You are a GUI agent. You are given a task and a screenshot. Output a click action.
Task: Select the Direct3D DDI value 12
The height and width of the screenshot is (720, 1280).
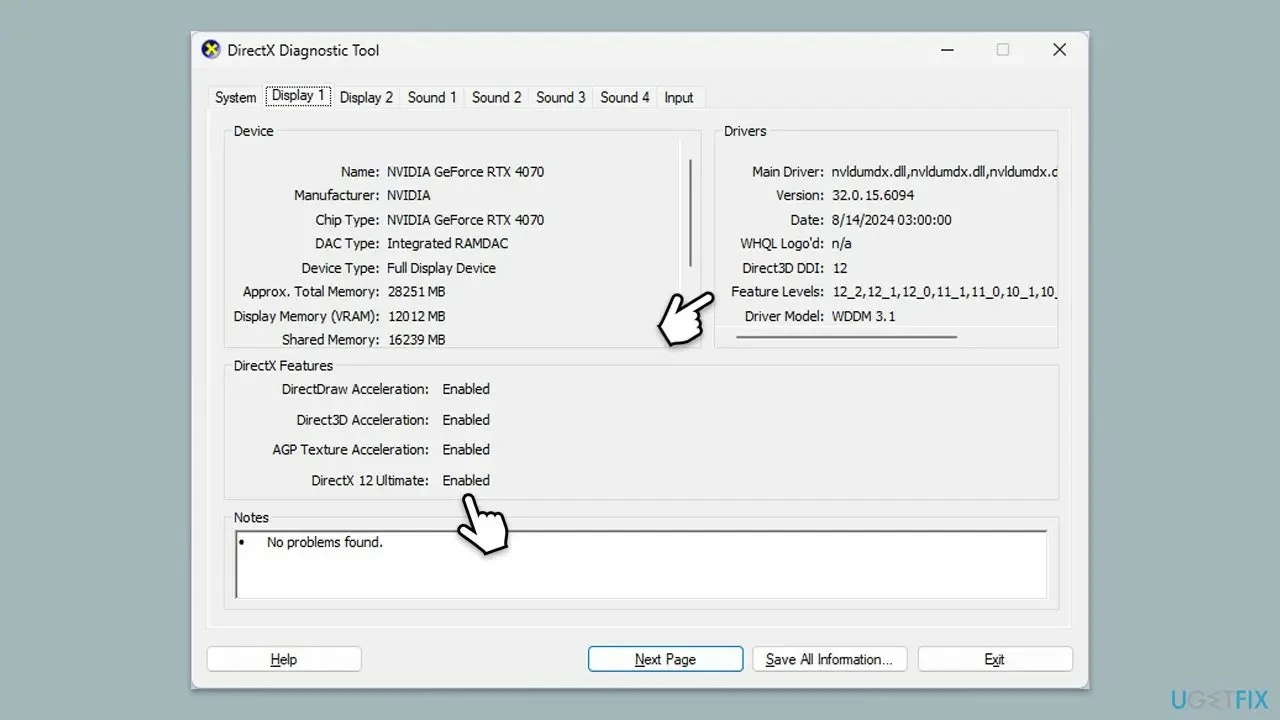[x=840, y=268]
